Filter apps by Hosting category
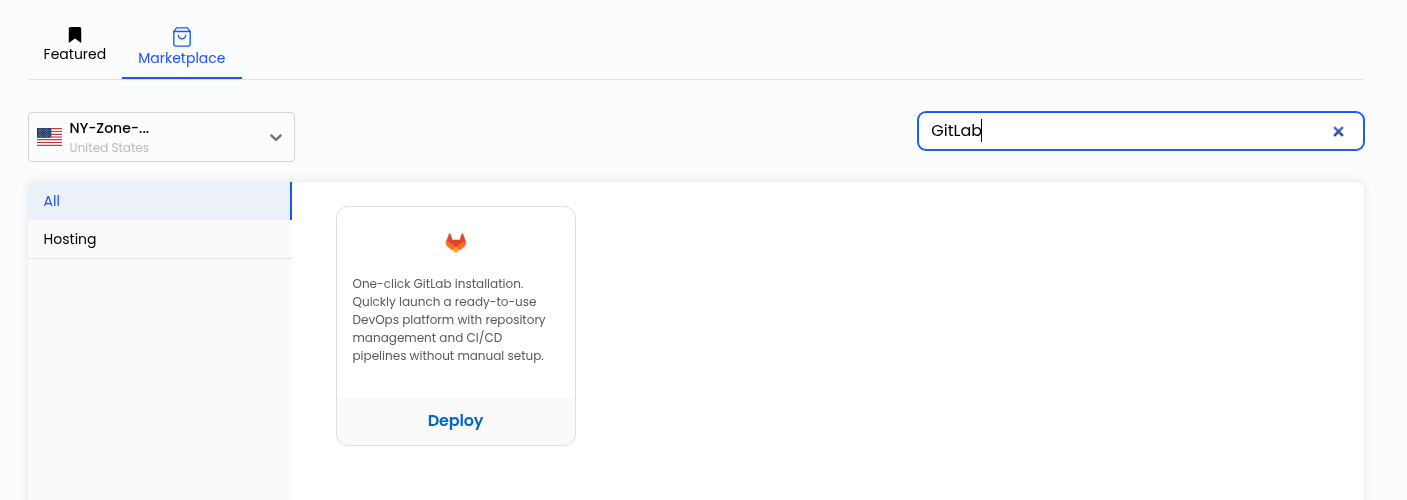The width and height of the screenshot is (1407, 500). pos(160,239)
